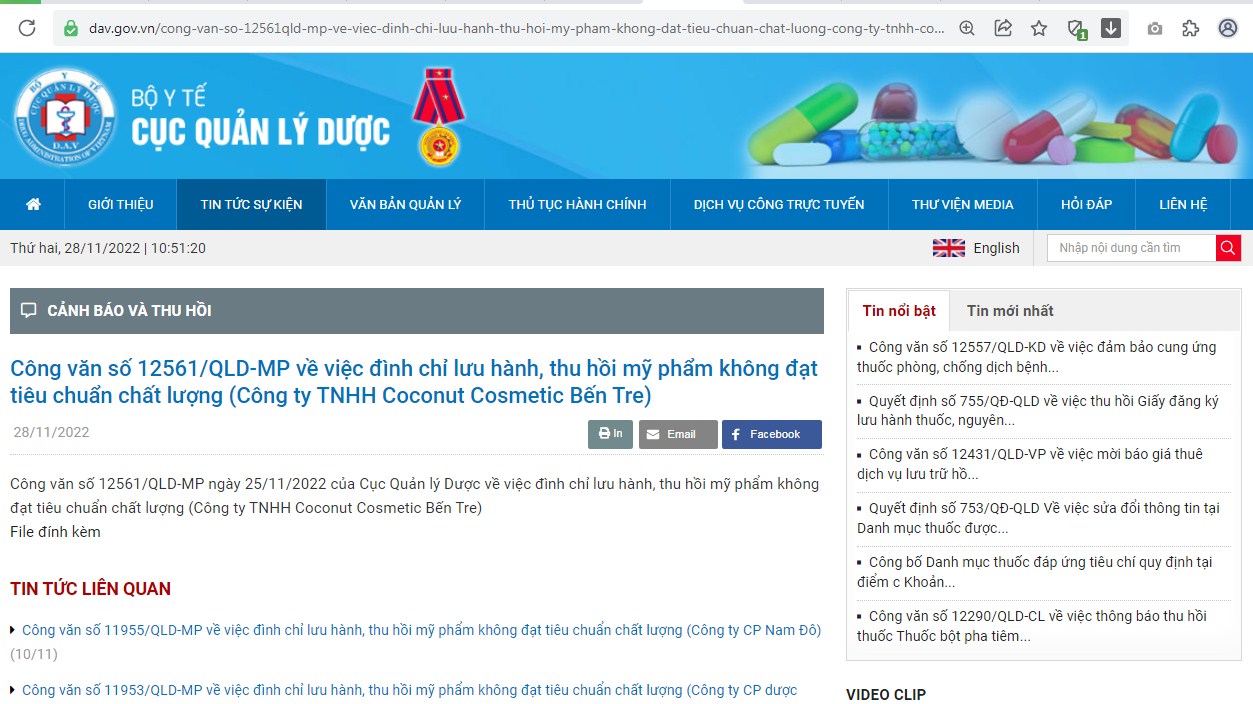
Task: Share the article via Email button
Action: (x=678, y=434)
